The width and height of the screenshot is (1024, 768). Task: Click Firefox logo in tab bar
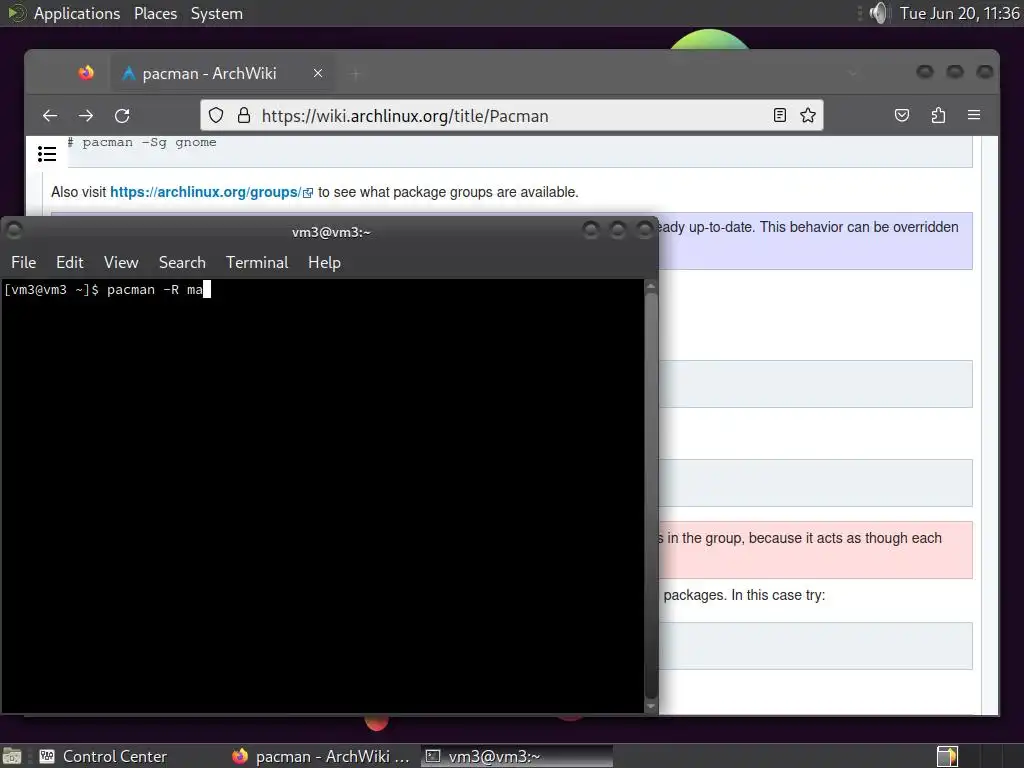point(86,73)
